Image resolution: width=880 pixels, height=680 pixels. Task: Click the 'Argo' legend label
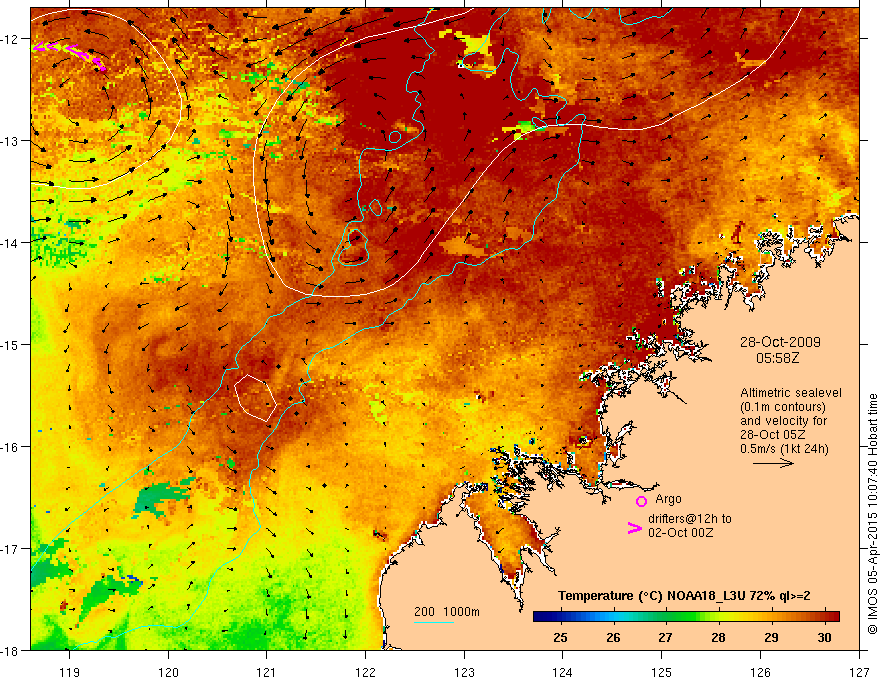[668, 499]
